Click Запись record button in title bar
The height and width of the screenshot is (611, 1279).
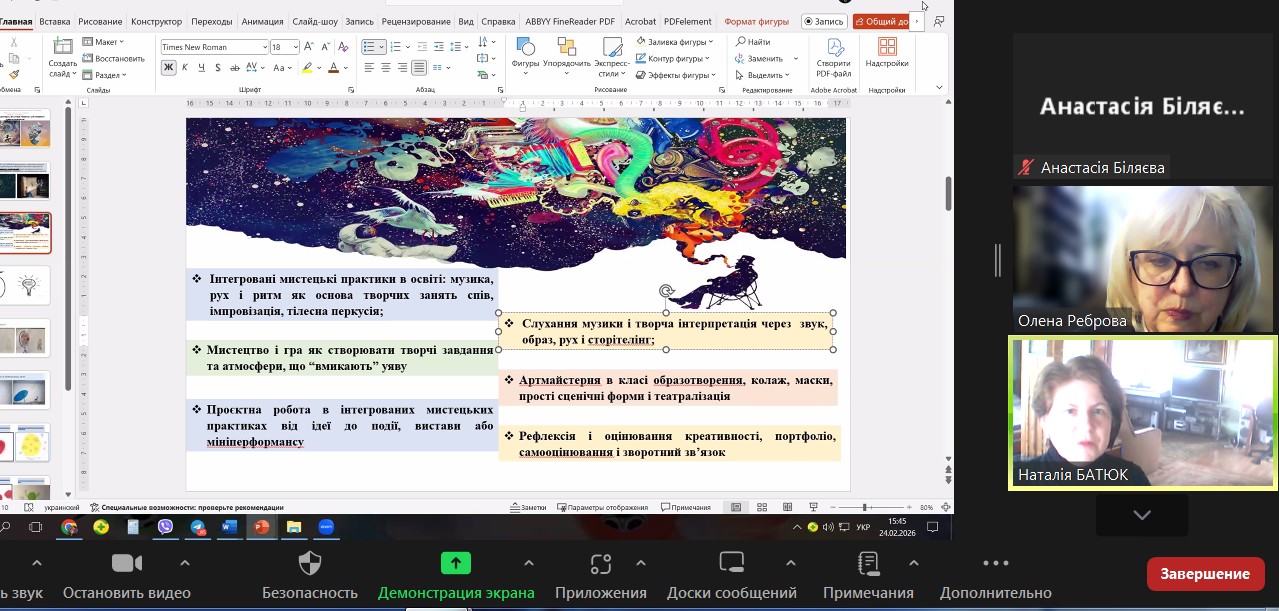click(823, 21)
